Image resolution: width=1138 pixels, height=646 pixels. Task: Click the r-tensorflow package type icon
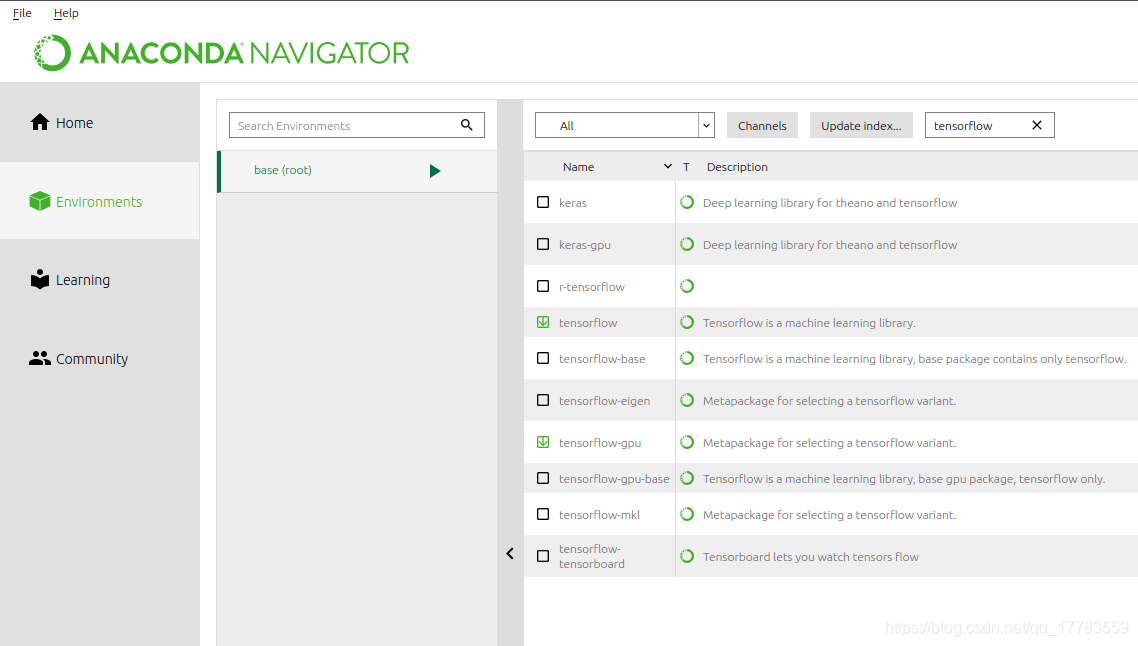(687, 286)
